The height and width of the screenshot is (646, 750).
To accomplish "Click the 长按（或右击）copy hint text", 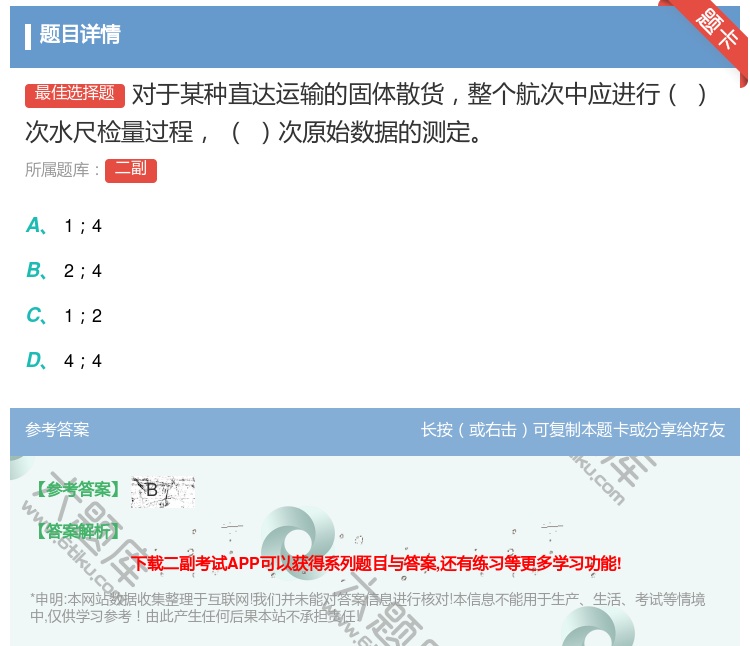I will (x=573, y=429).
